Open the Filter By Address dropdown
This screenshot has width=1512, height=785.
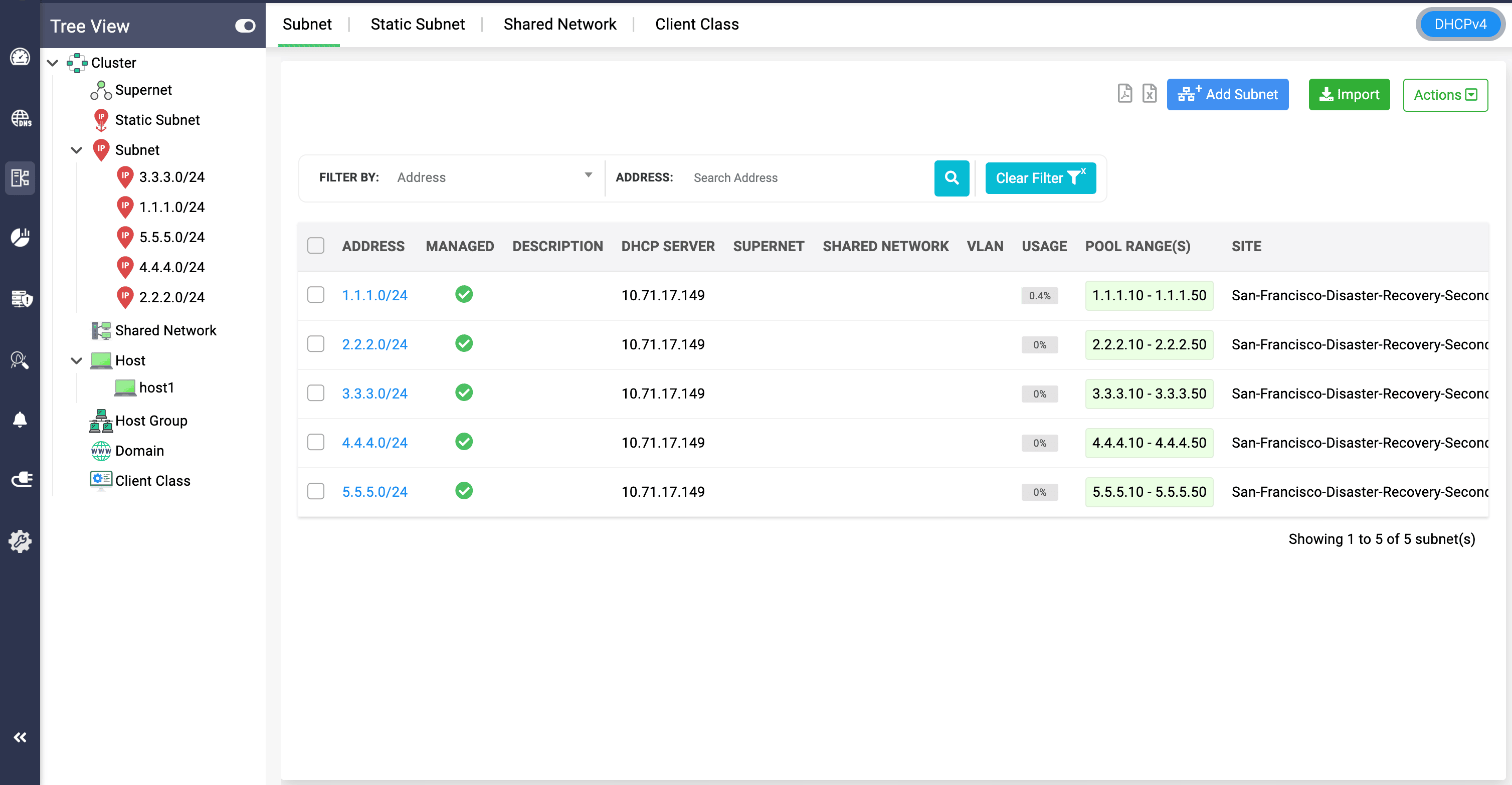point(494,177)
